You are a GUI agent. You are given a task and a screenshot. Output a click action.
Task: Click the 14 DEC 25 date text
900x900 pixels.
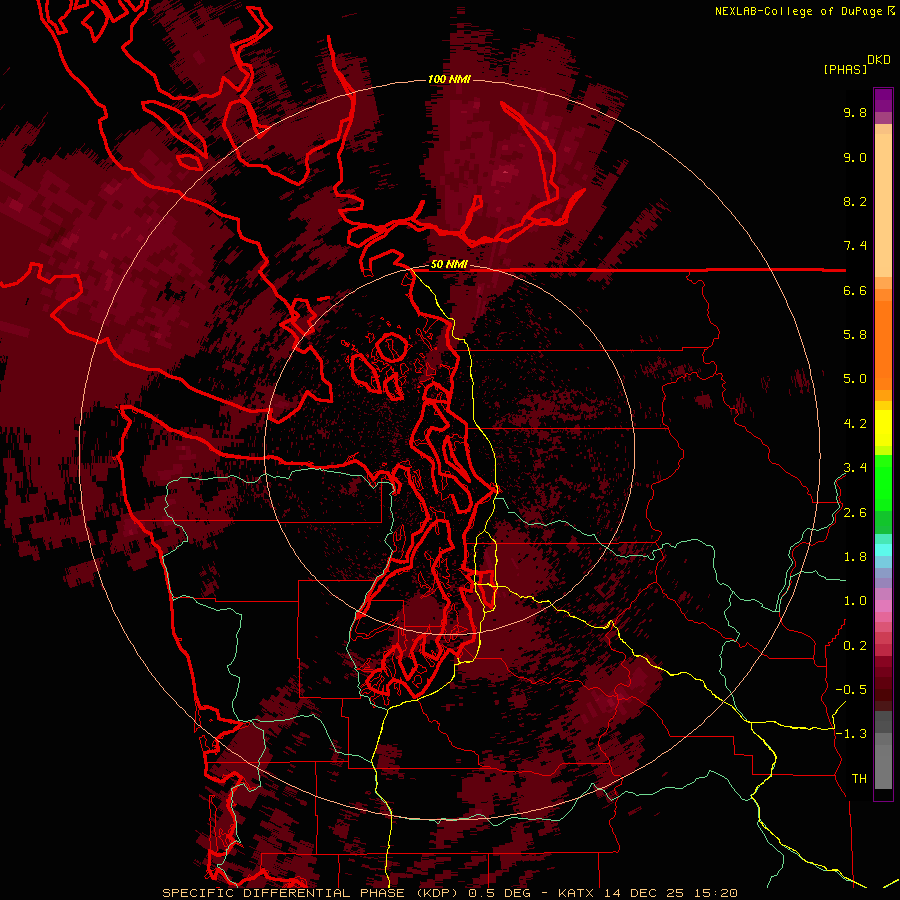point(645,893)
